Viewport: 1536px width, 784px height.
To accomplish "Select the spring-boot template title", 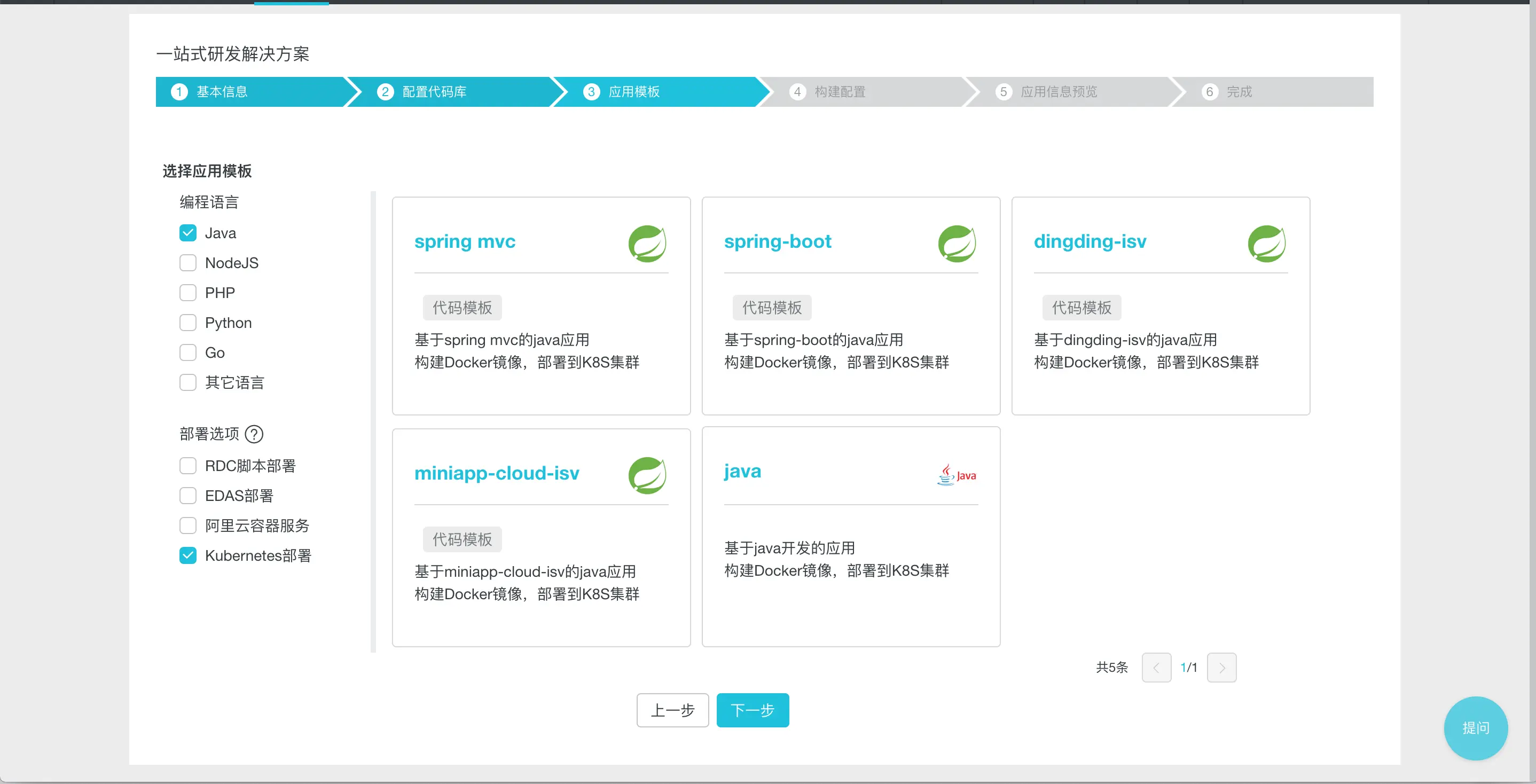I will (x=778, y=241).
